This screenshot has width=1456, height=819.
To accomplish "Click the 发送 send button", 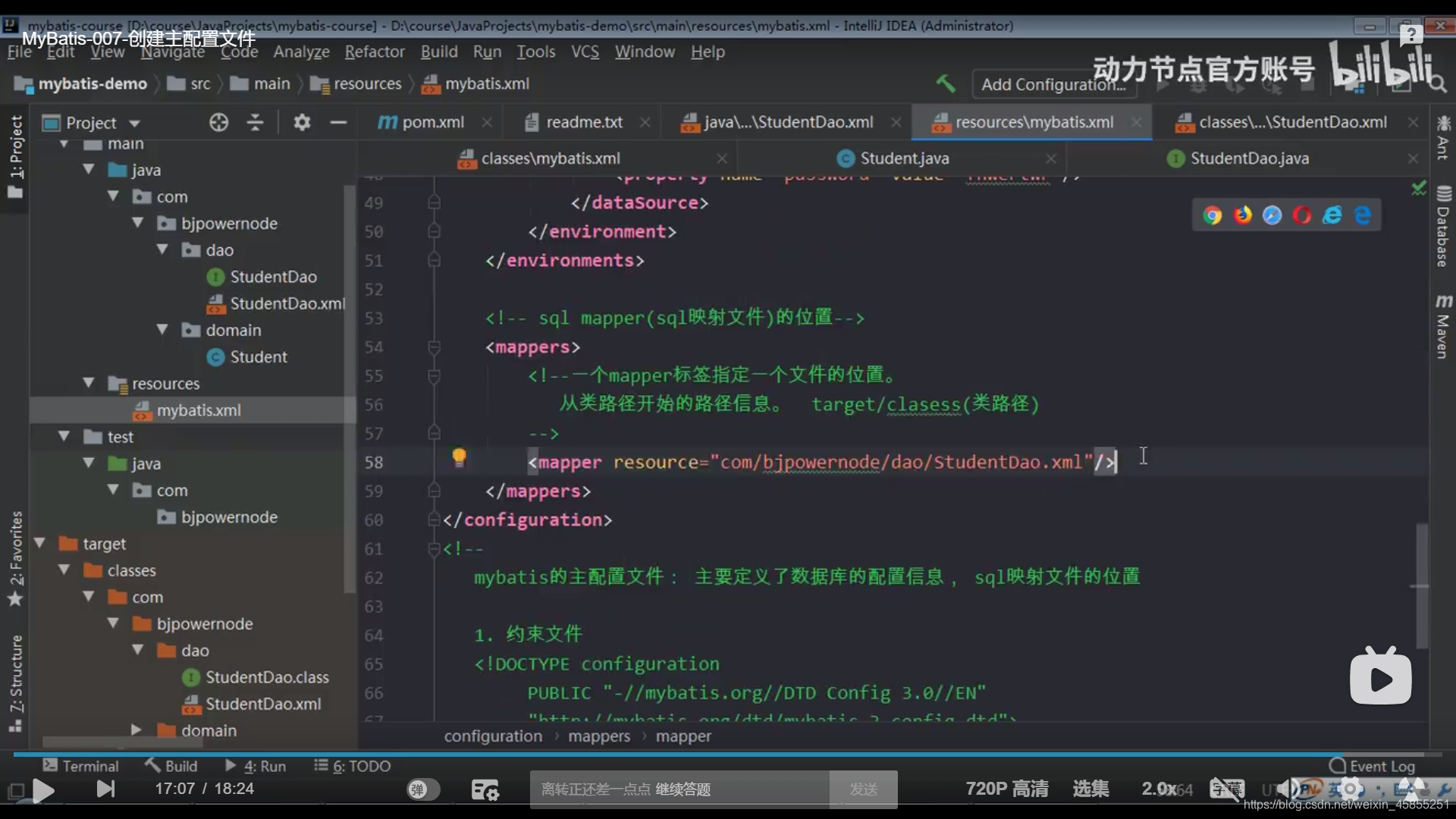I will click(x=863, y=789).
